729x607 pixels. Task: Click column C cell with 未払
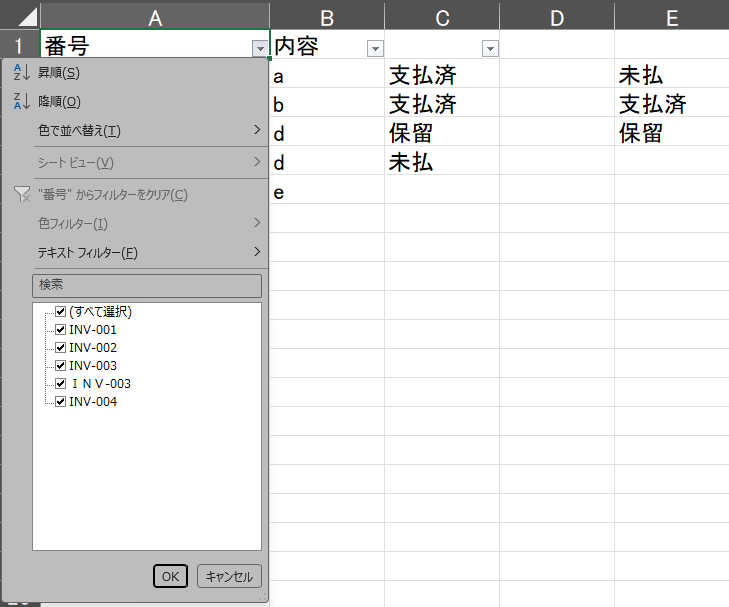[x=442, y=160]
